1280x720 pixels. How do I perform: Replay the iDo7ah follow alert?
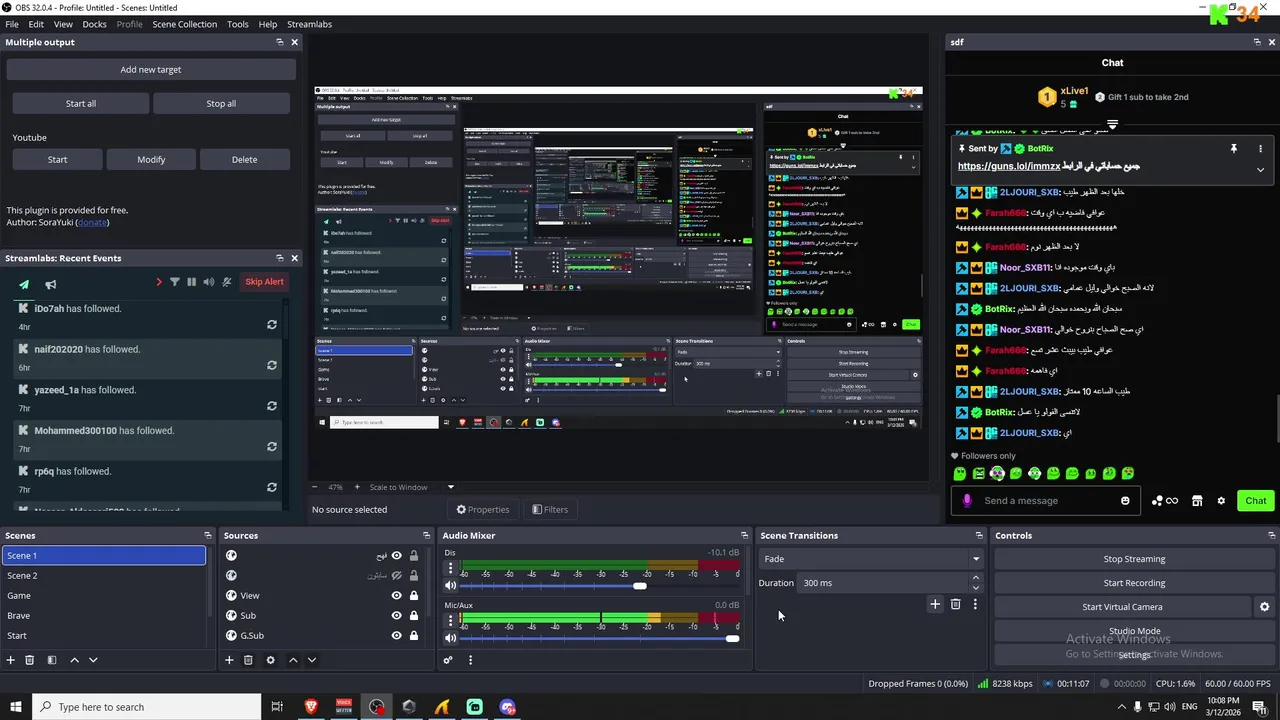coord(271,325)
